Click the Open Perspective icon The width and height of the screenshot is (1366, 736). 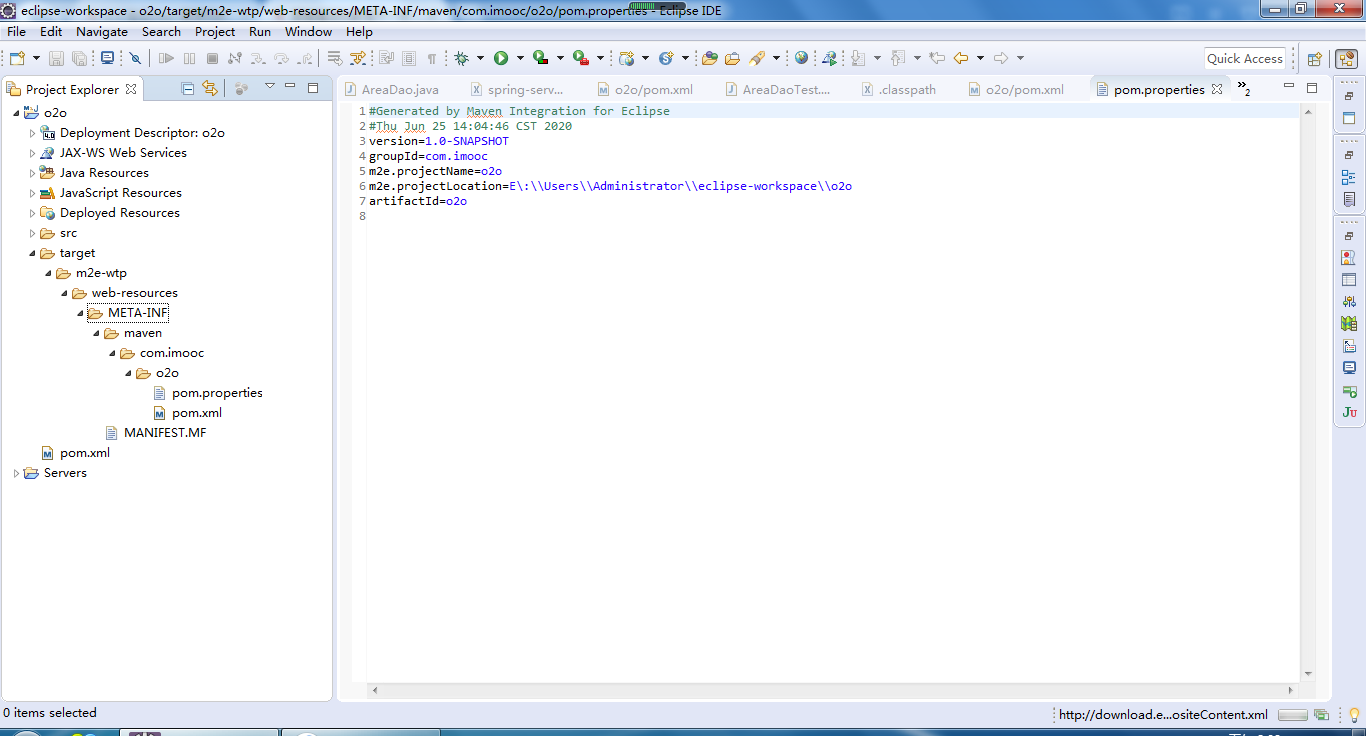click(1315, 58)
